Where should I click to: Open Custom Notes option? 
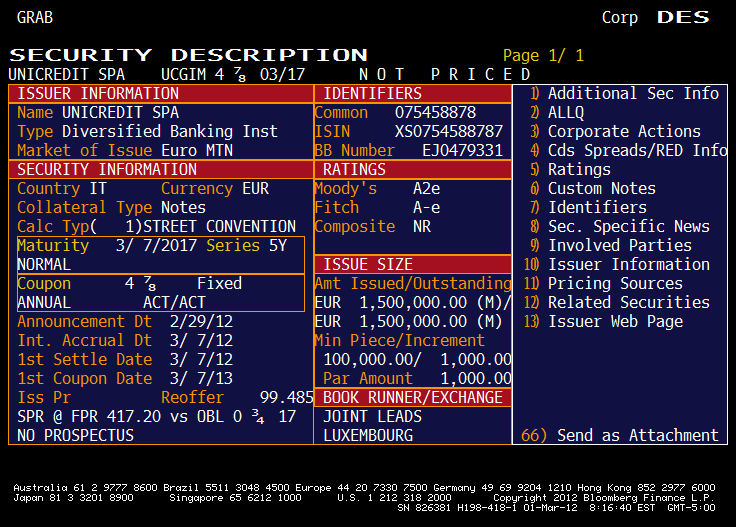pyautogui.click(x=593, y=189)
